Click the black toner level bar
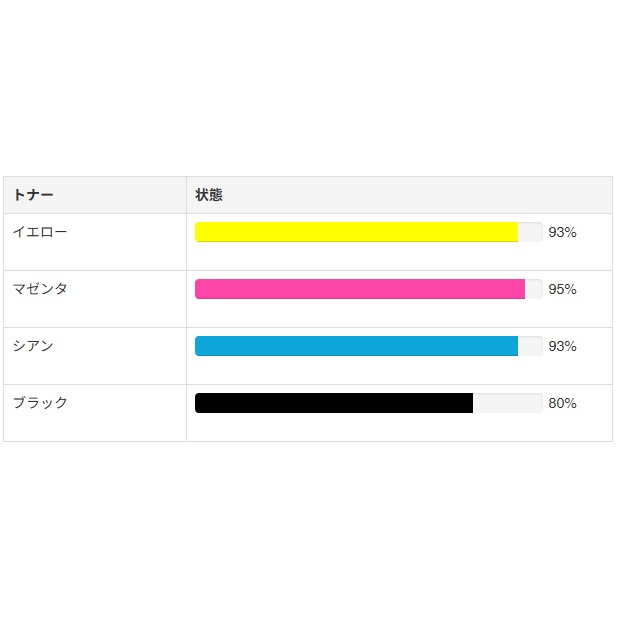 point(334,403)
